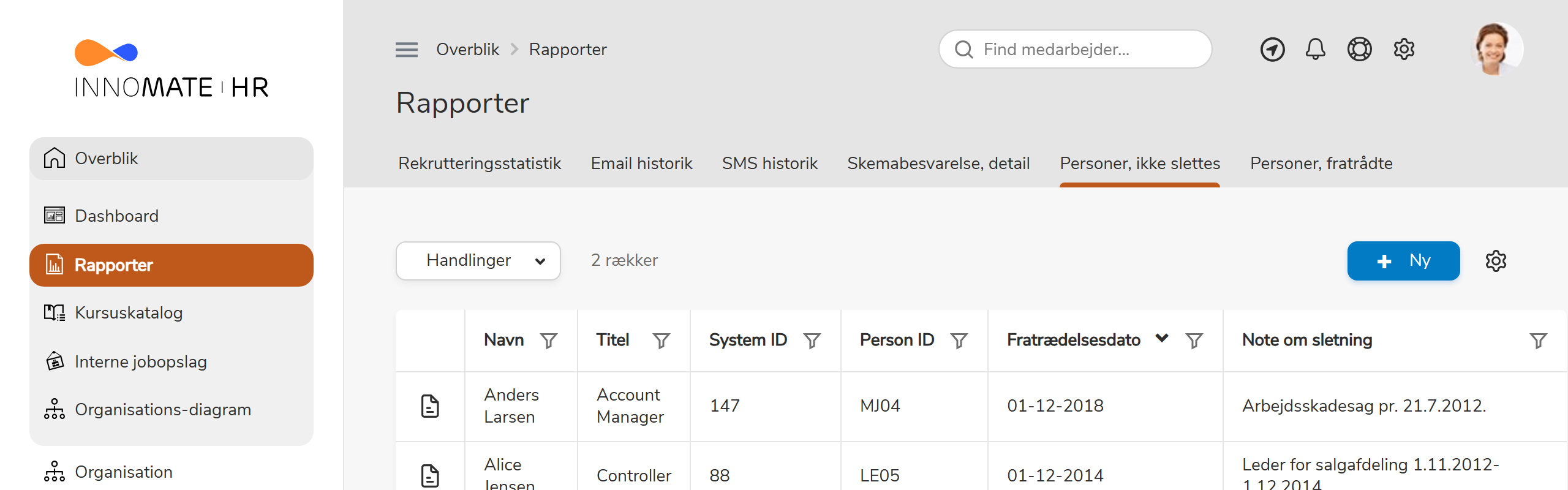Open the user profile avatar
This screenshot has width=1568, height=490.
click(x=1495, y=49)
